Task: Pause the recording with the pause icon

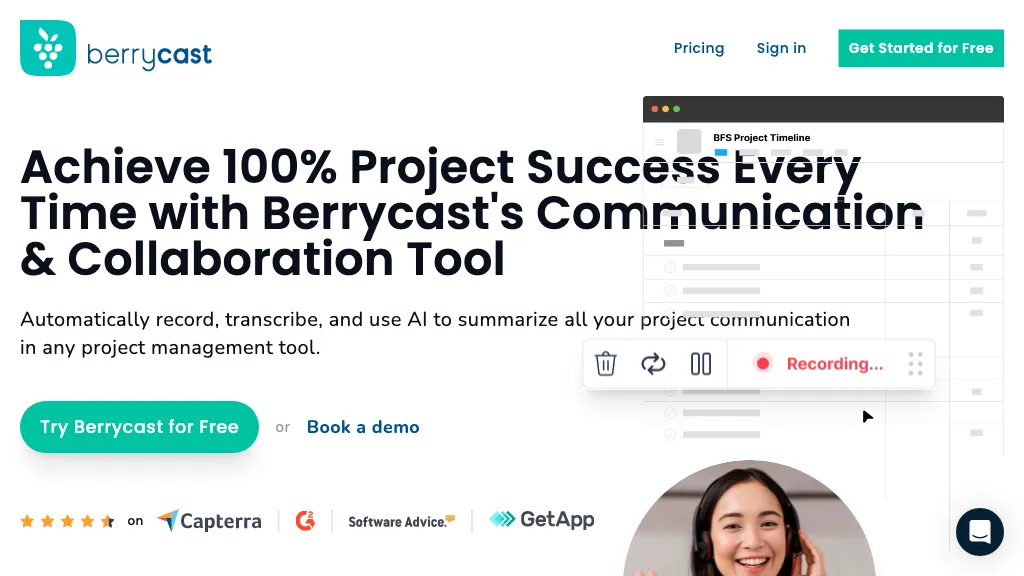Action: tap(700, 363)
